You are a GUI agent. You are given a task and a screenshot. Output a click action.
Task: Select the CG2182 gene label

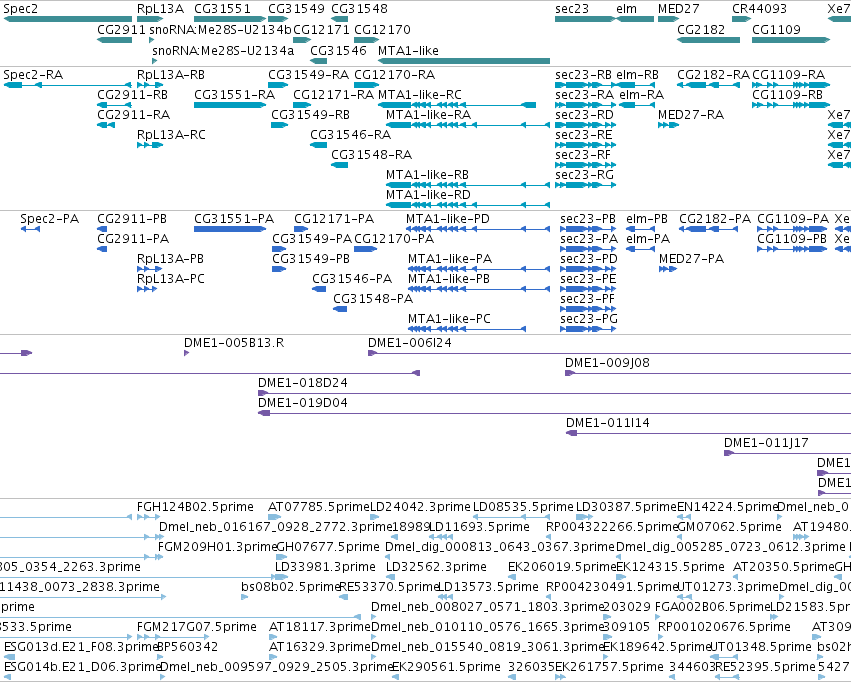click(701, 30)
